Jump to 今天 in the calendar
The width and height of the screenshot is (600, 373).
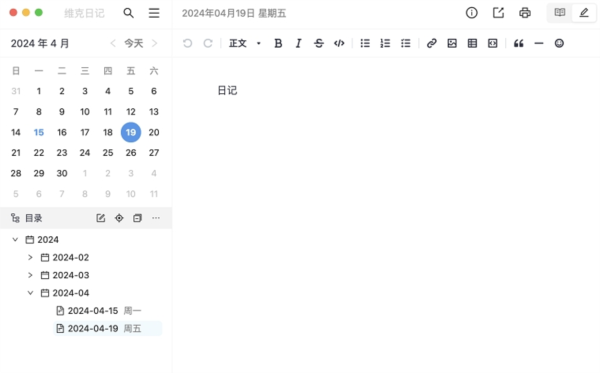(x=134, y=43)
